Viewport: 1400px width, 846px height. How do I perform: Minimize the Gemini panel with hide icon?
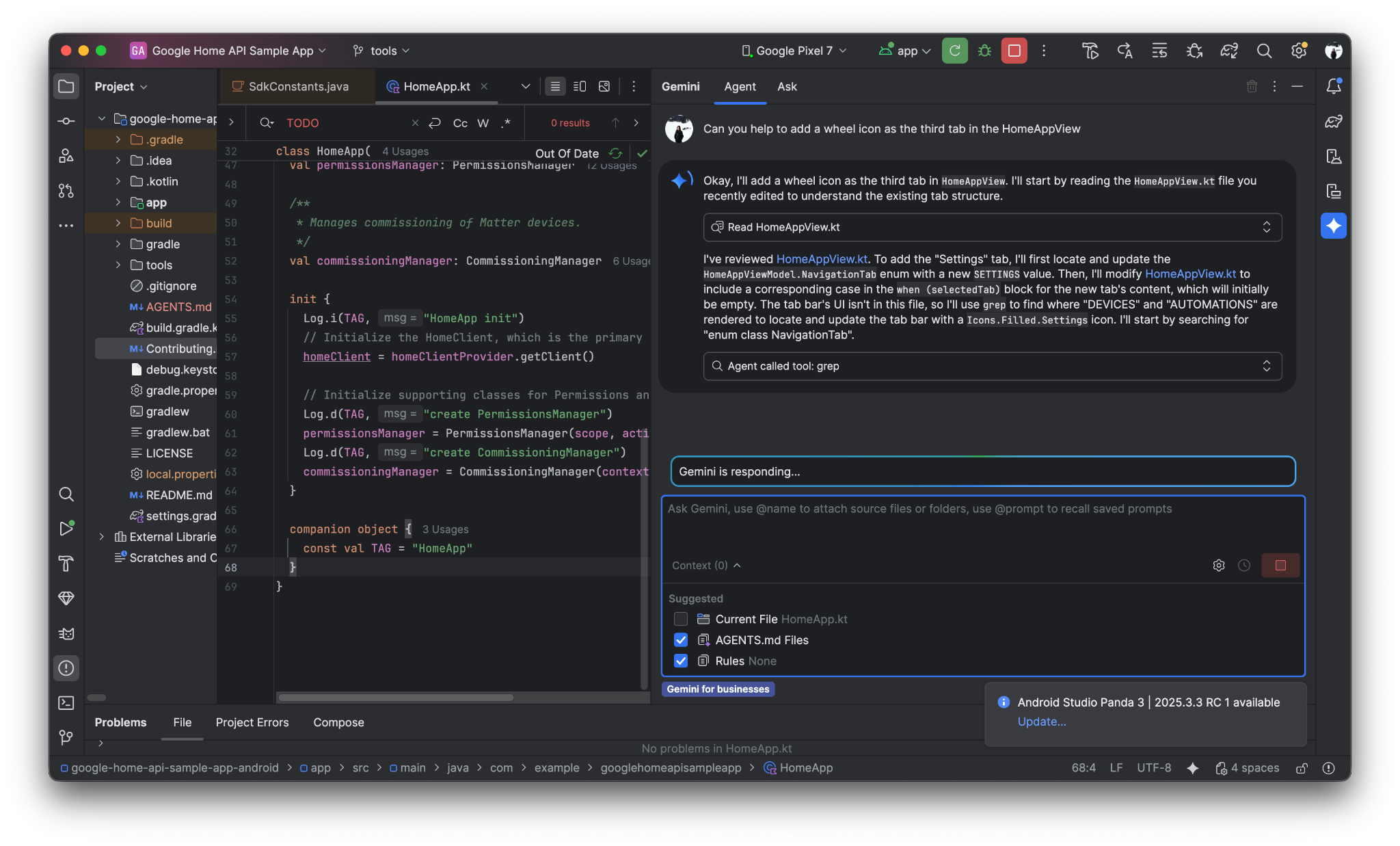(x=1297, y=86)
